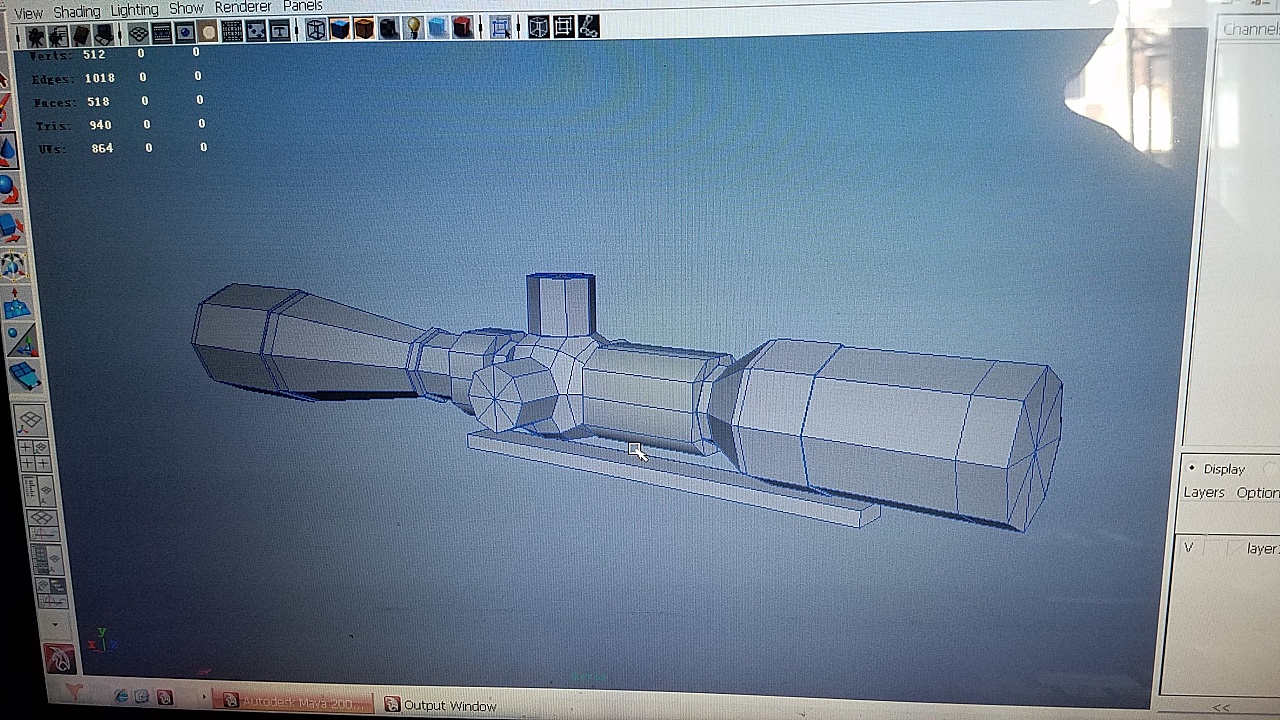This screenshot has width=1280, height=720.
Task: Click the light-blue cube icon after bulb
Action: click(438, 28)
